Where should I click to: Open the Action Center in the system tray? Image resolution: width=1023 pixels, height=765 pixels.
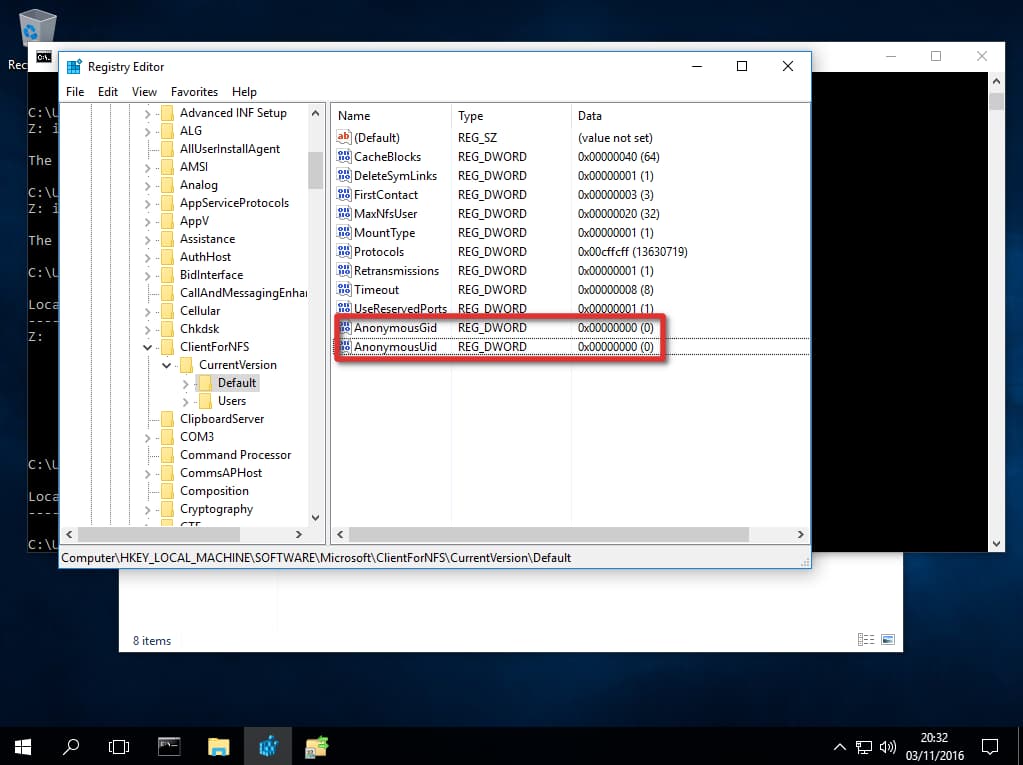tap(989, 747)
